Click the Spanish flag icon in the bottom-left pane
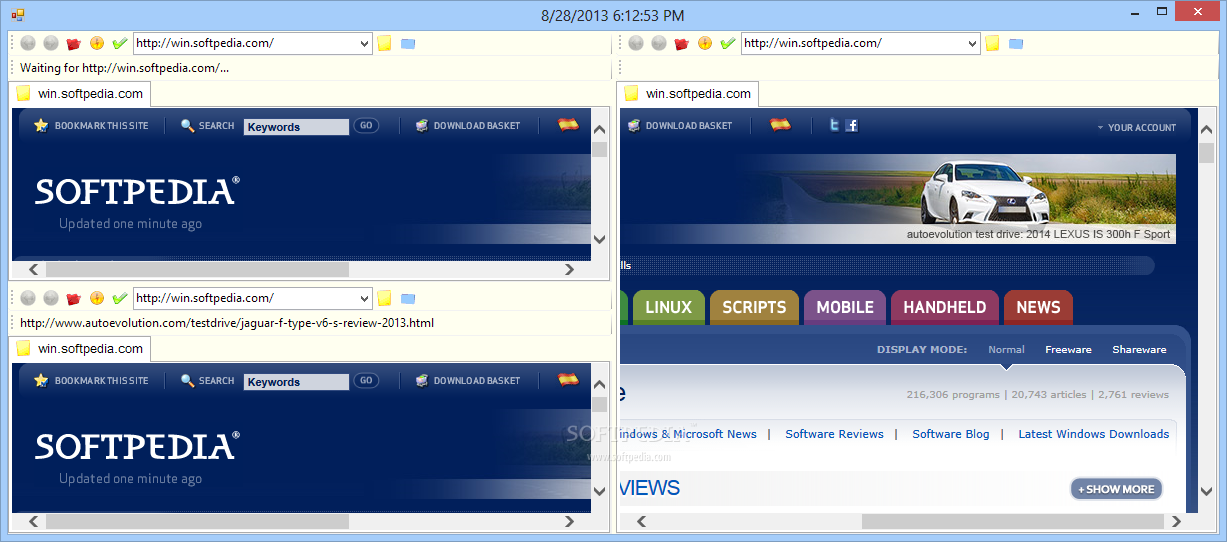Viewport: 1227px width, 542px height. pos(568,380)
